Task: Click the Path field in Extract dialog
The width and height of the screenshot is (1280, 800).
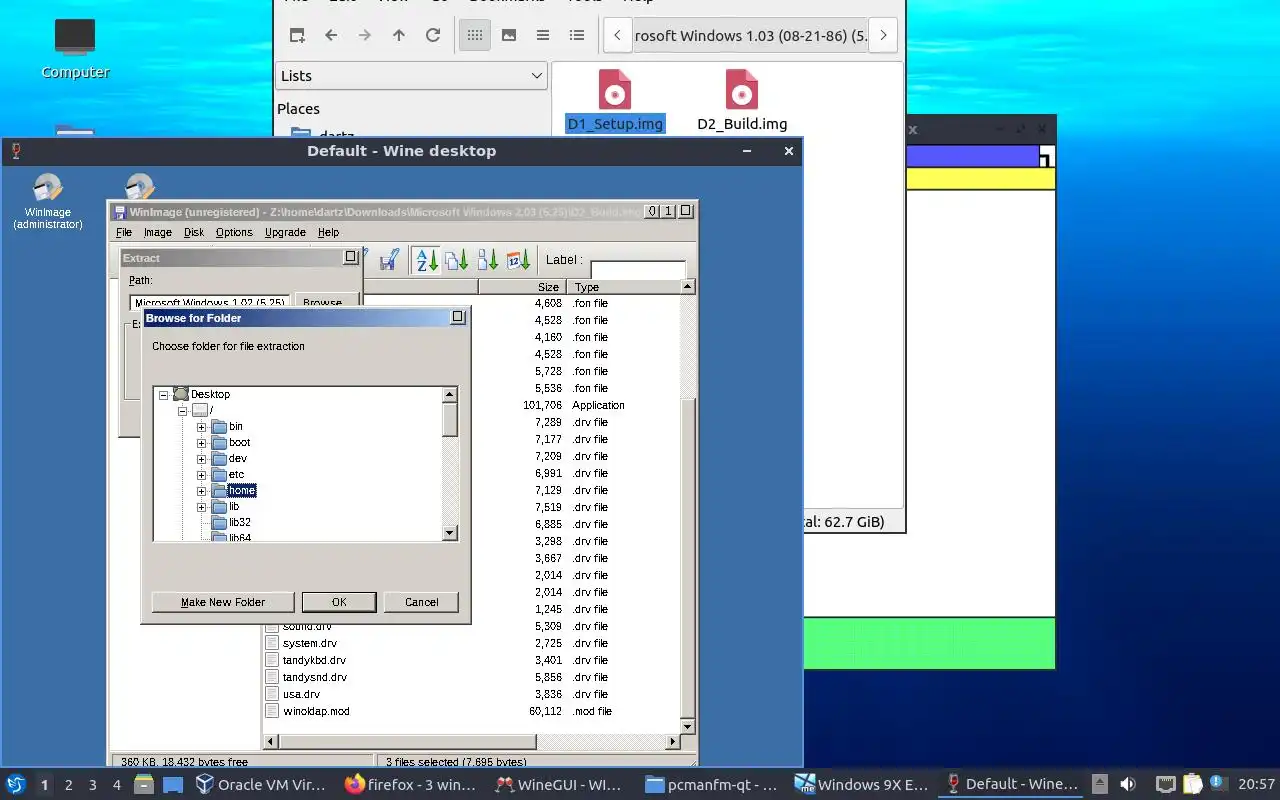Action: tap(210, 302)
